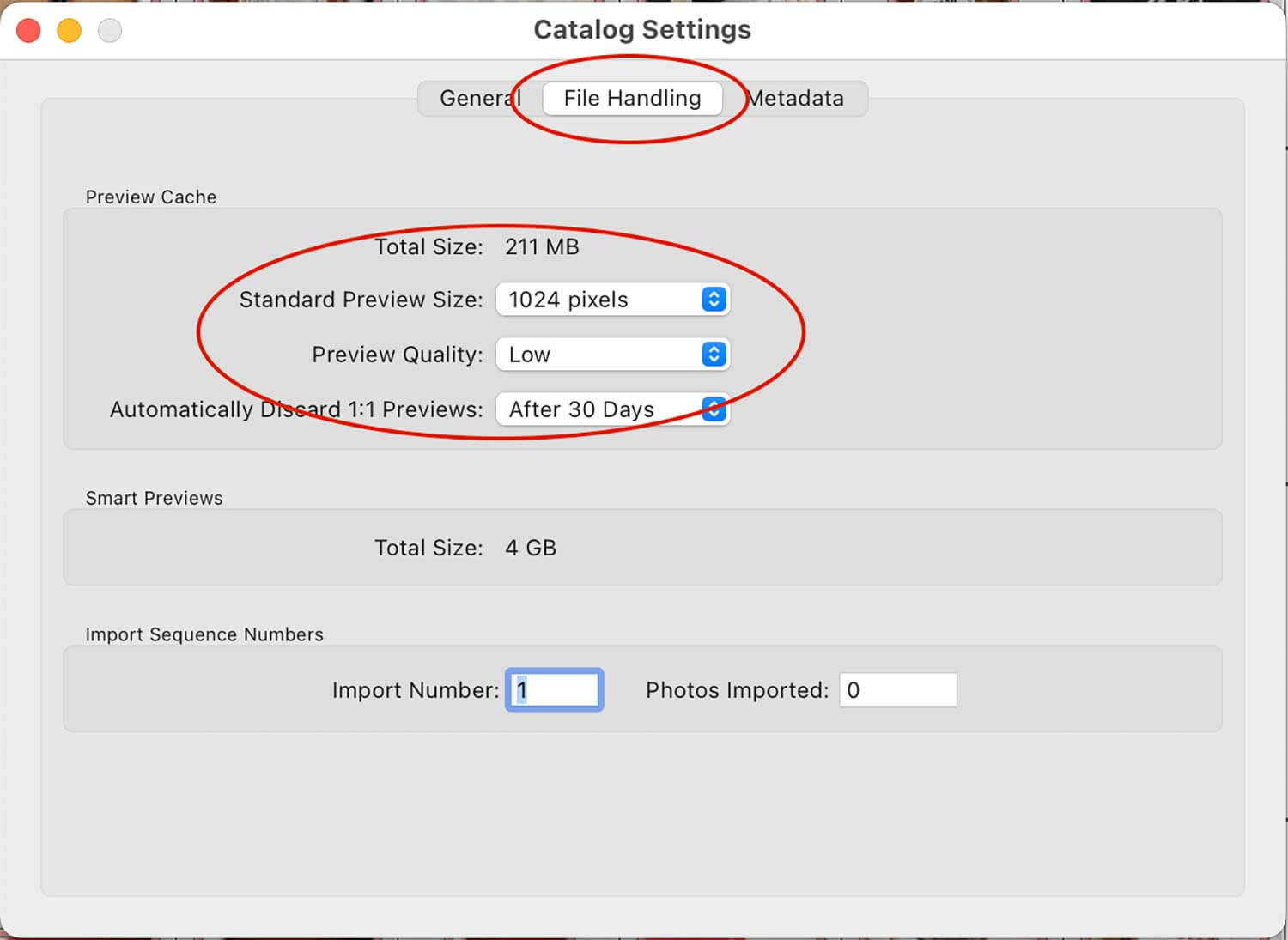Click the Preview Quality label
Image resolution: width=1288 pixels, height=940 pixels.
point(398,355)
